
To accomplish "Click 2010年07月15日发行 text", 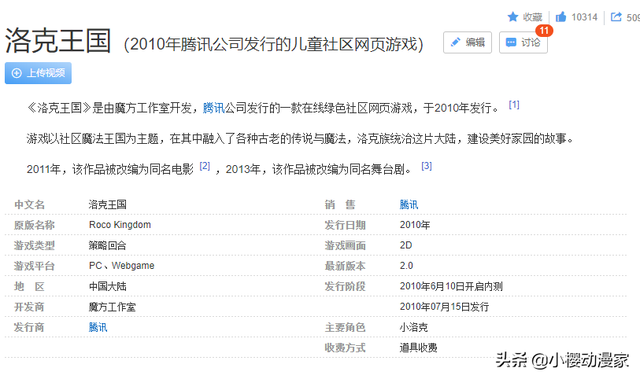I will point(444,307).
